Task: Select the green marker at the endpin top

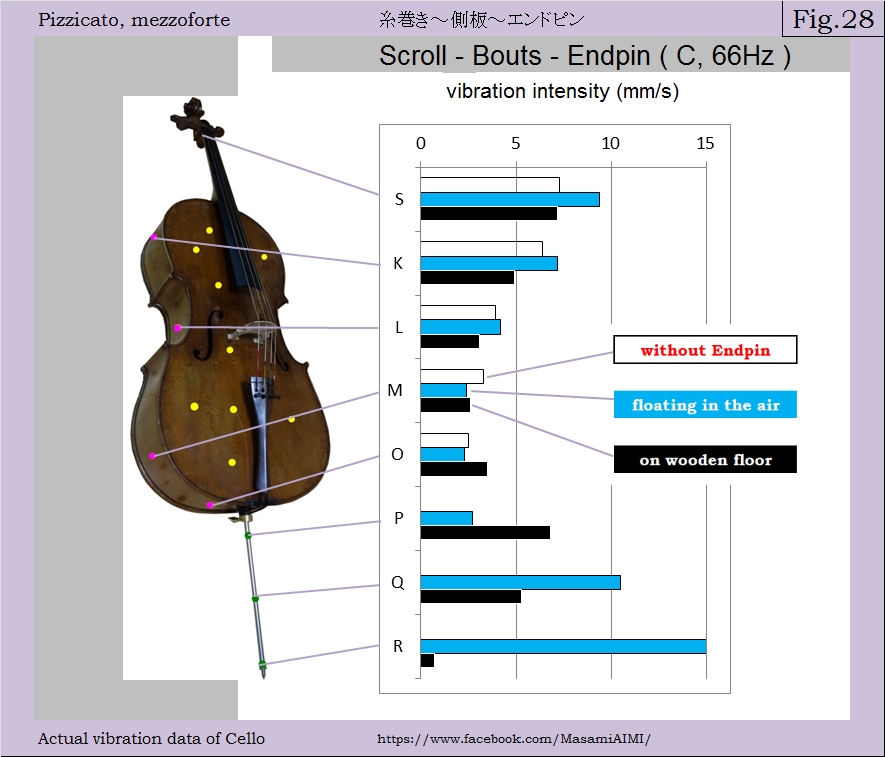Action: pyautogui.click(x=248, y=535)
